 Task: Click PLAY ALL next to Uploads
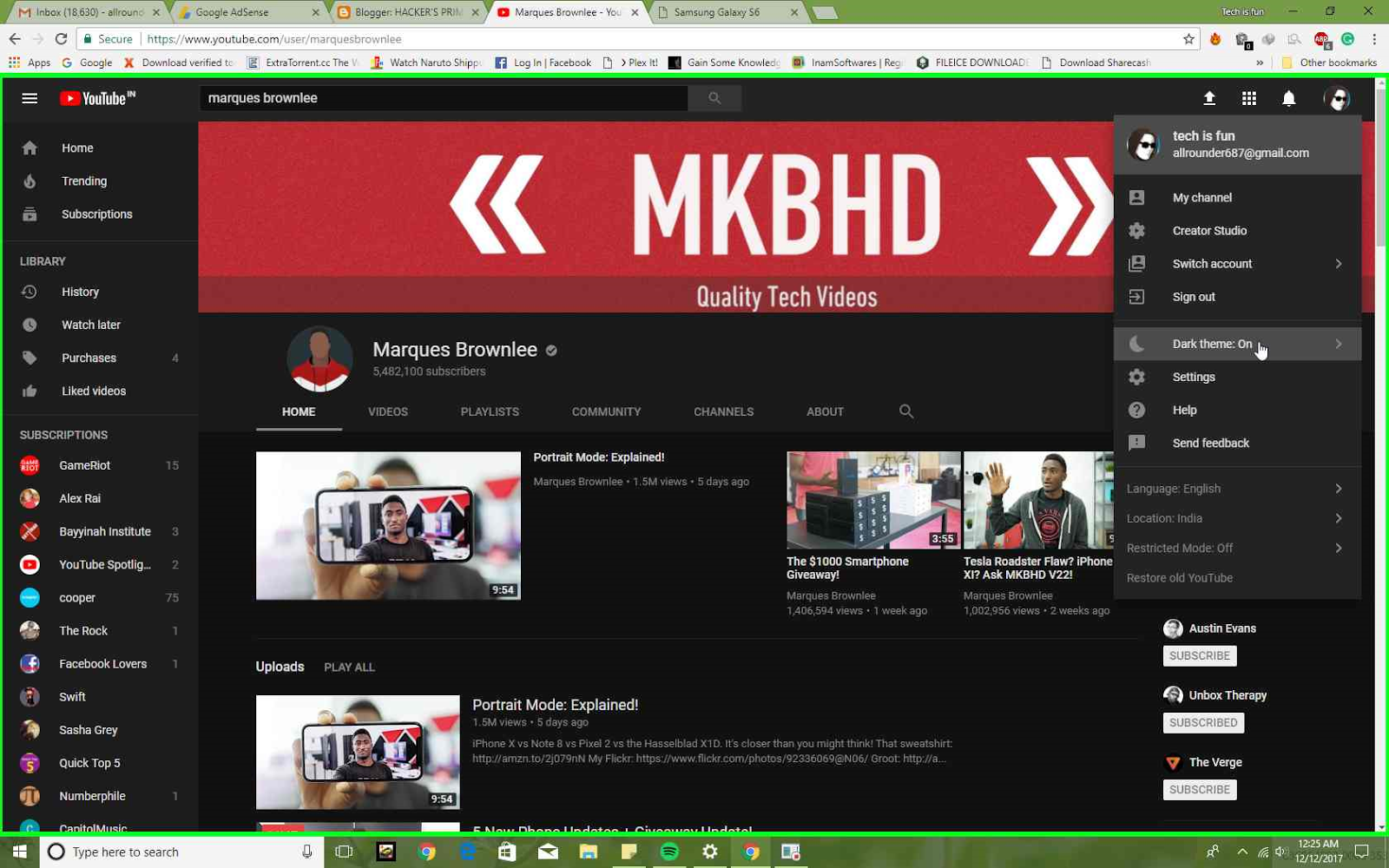[x=349, y=667]
